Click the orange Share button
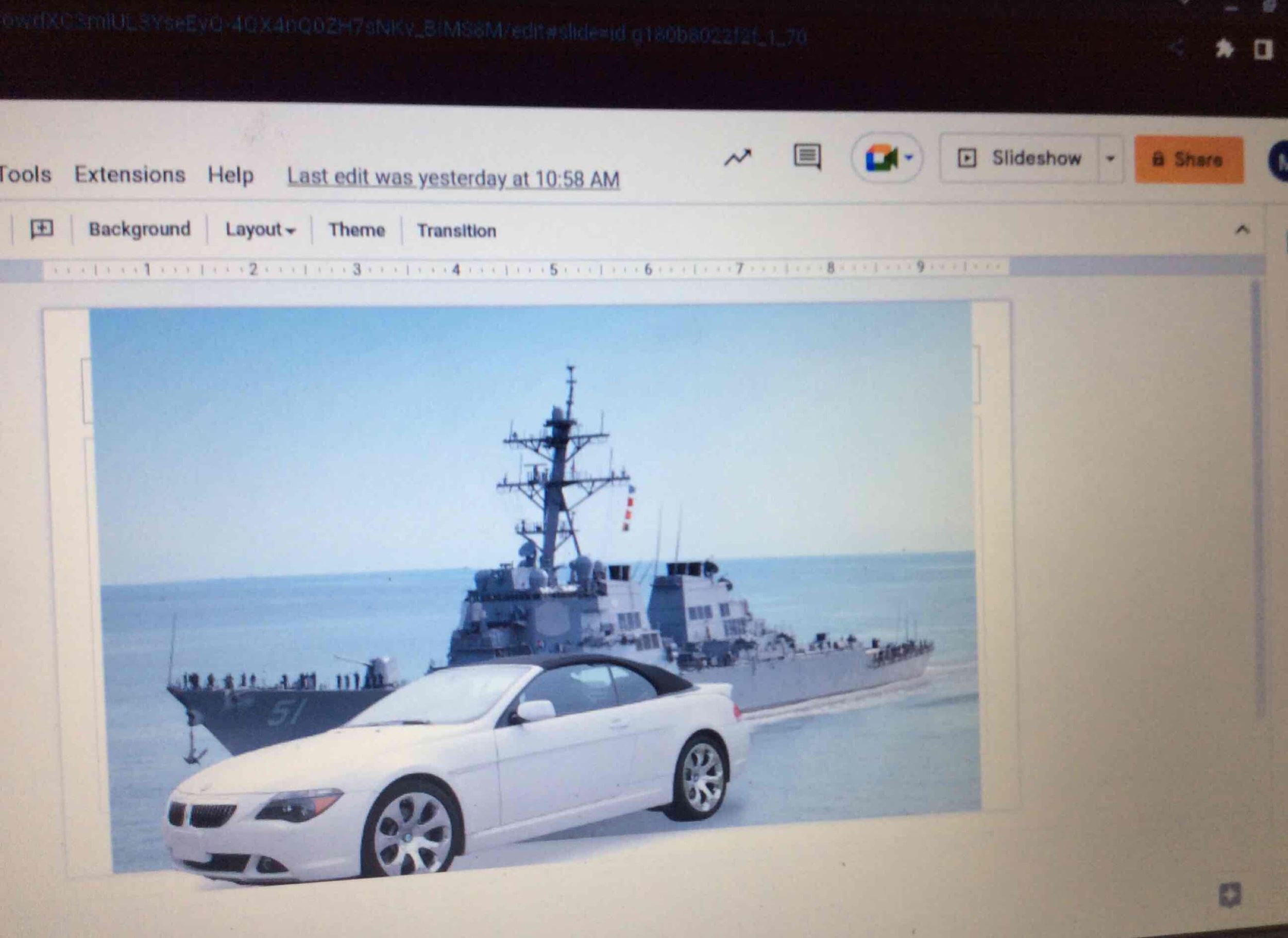1288x938 pixels. tap(1189, 160)
